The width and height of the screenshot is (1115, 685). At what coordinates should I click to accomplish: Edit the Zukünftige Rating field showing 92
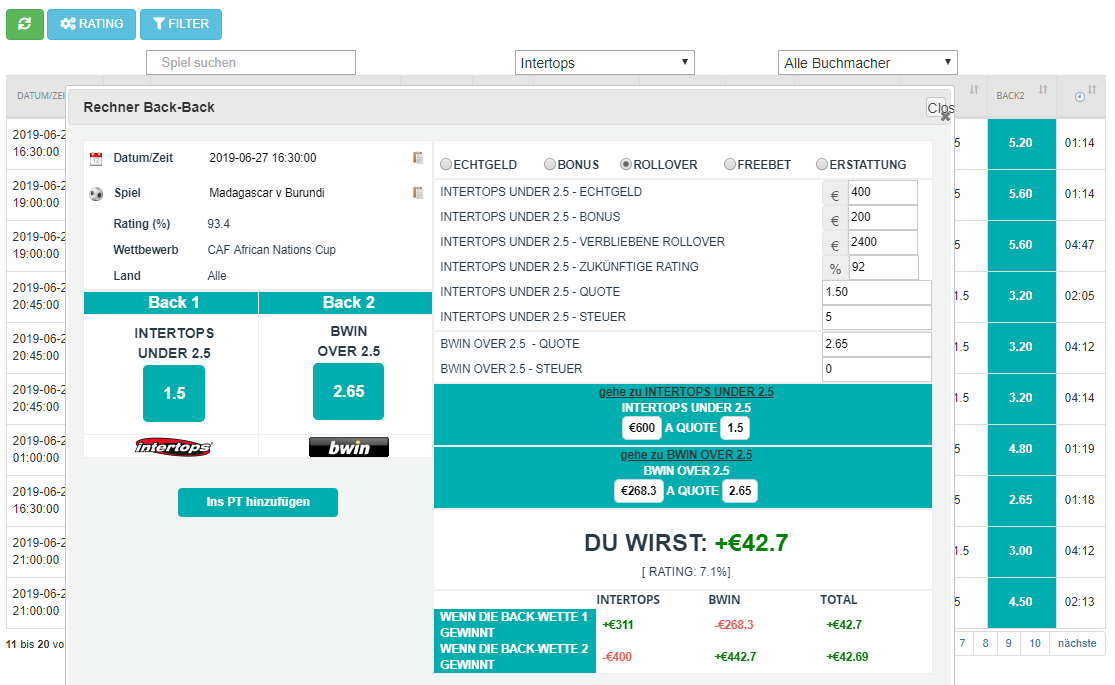[883, 267]
